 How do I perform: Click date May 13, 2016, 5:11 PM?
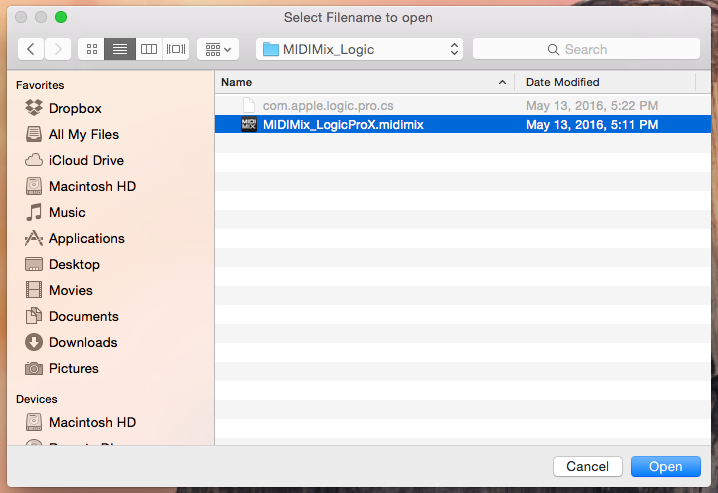tap(592, 125)
